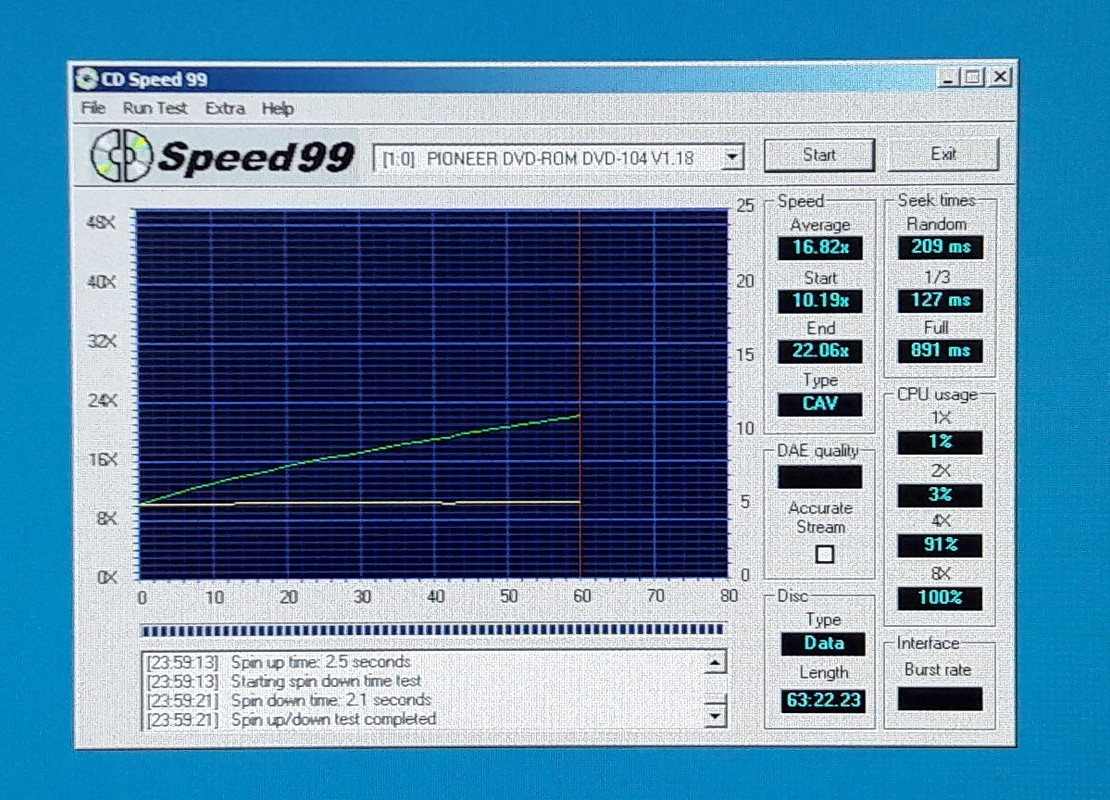Viewport: 1110px width, 800px height.
Task: Click the Exit button
Action: [943, 154]
